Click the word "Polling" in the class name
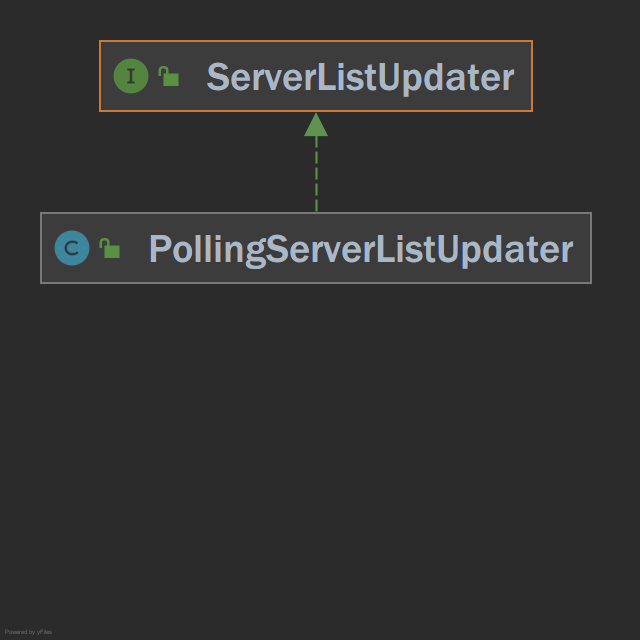The width and height of the screenshot is (640, 640). coord(207,250)
